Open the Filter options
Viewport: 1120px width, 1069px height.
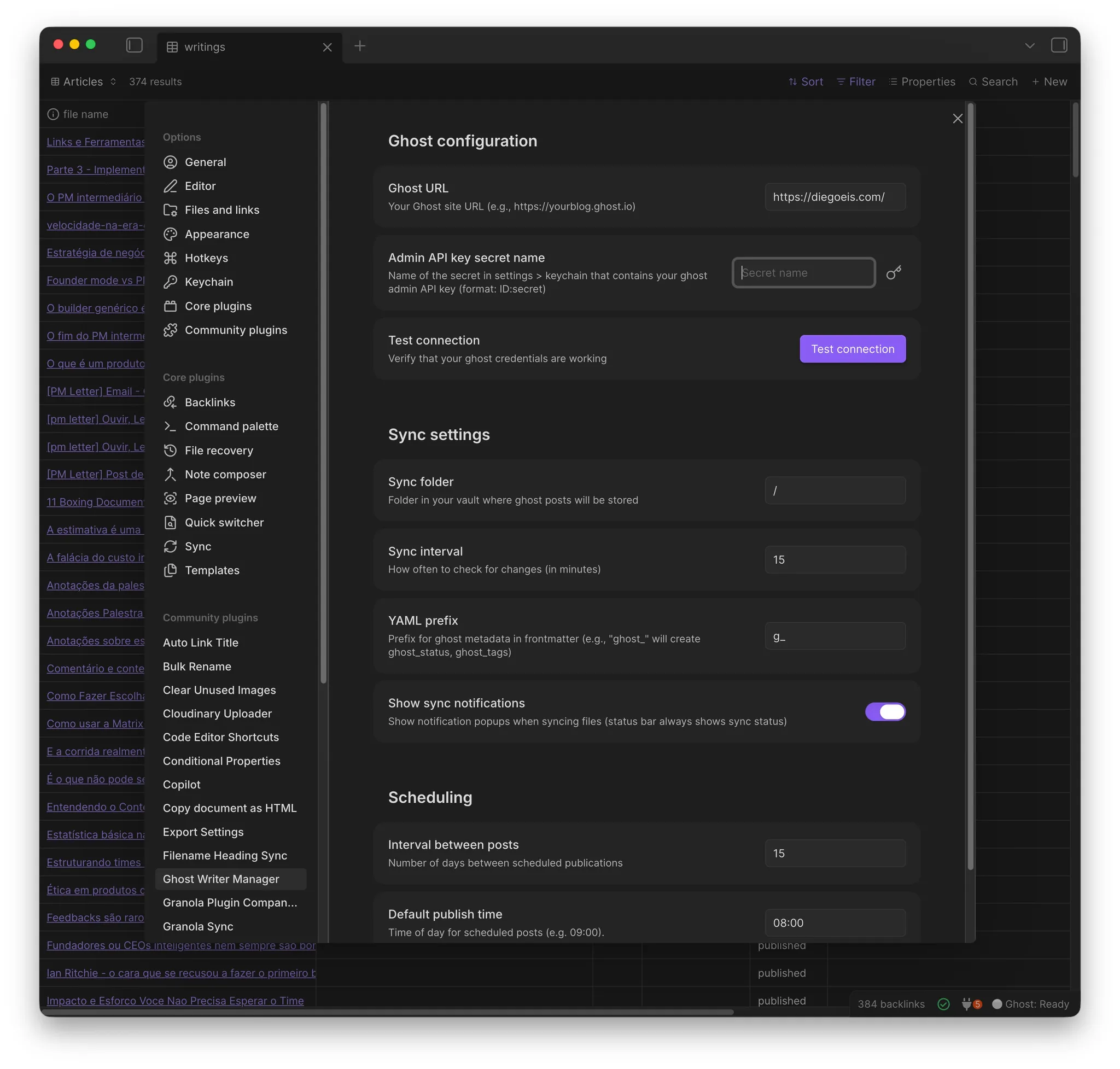[855, 81]
